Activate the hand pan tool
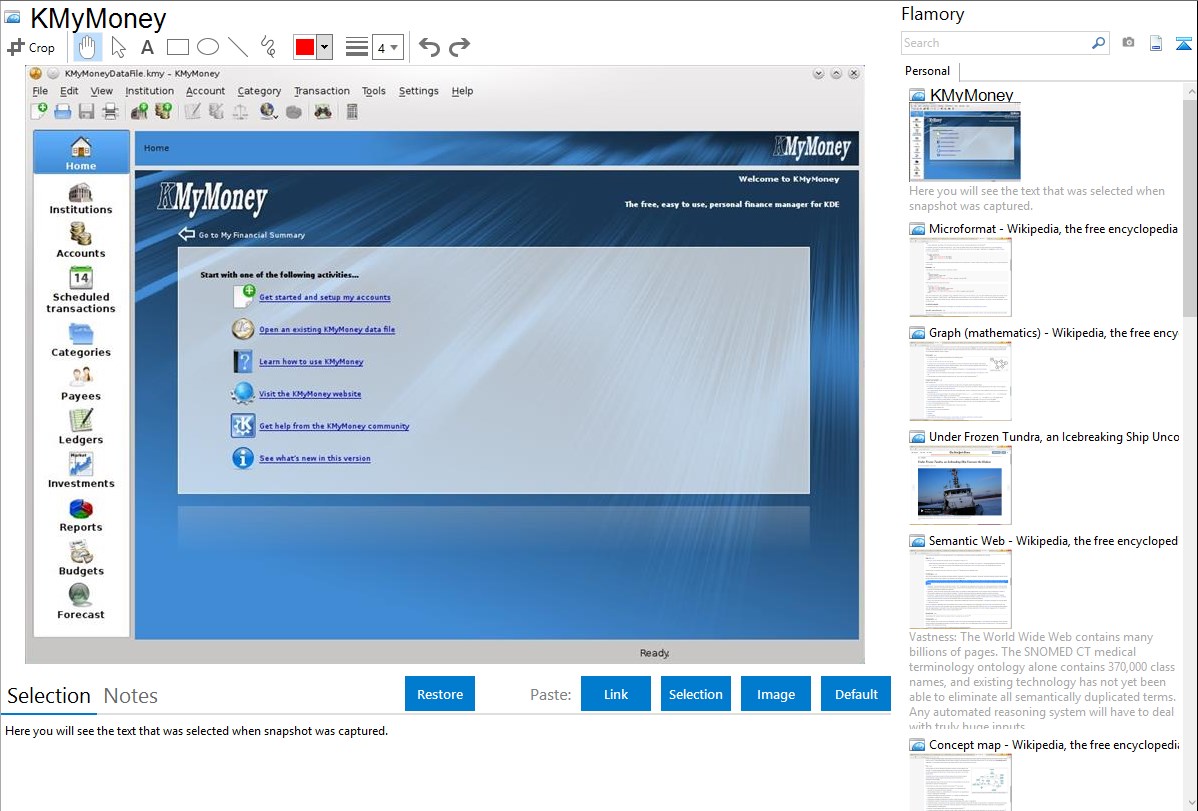This screenshot has width=1198, height=811. click(87, 47)
